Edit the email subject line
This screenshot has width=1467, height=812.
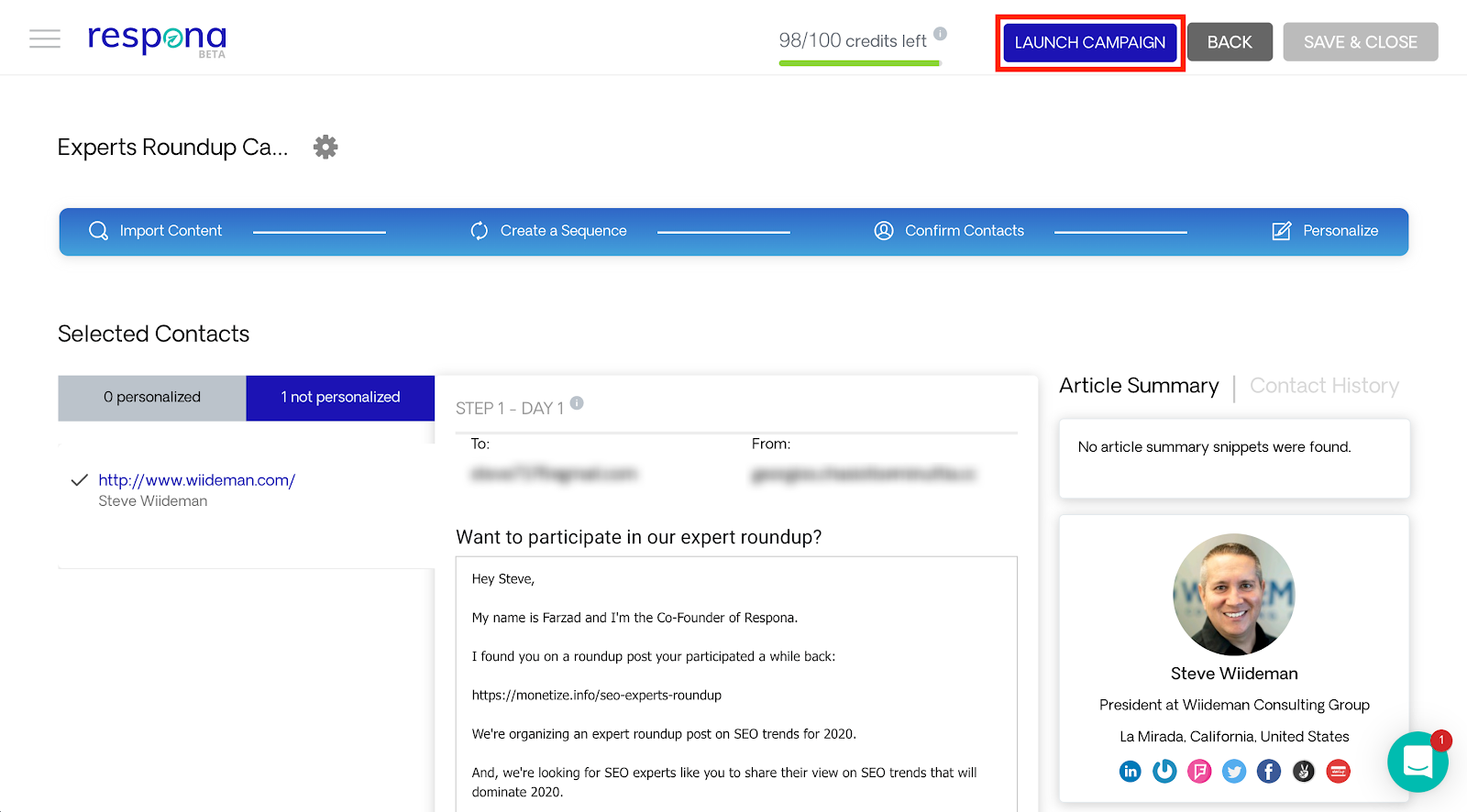pyautogui.click(x=639, y=537)
